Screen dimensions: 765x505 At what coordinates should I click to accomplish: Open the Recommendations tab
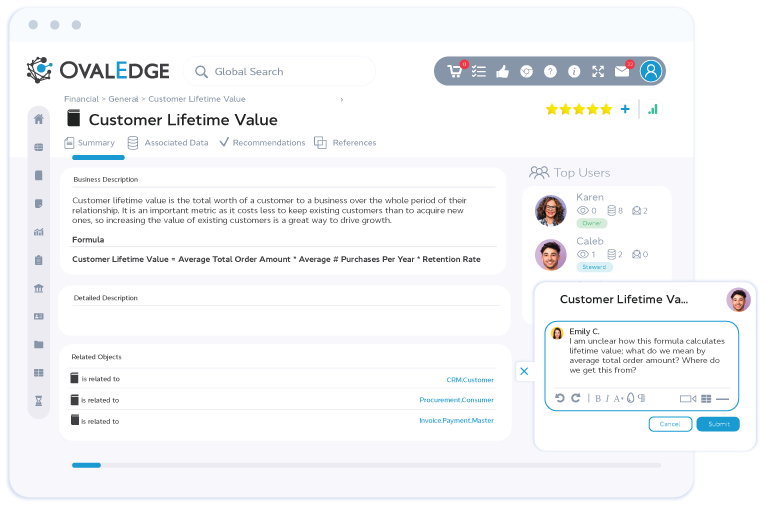[x=262, y=142]
